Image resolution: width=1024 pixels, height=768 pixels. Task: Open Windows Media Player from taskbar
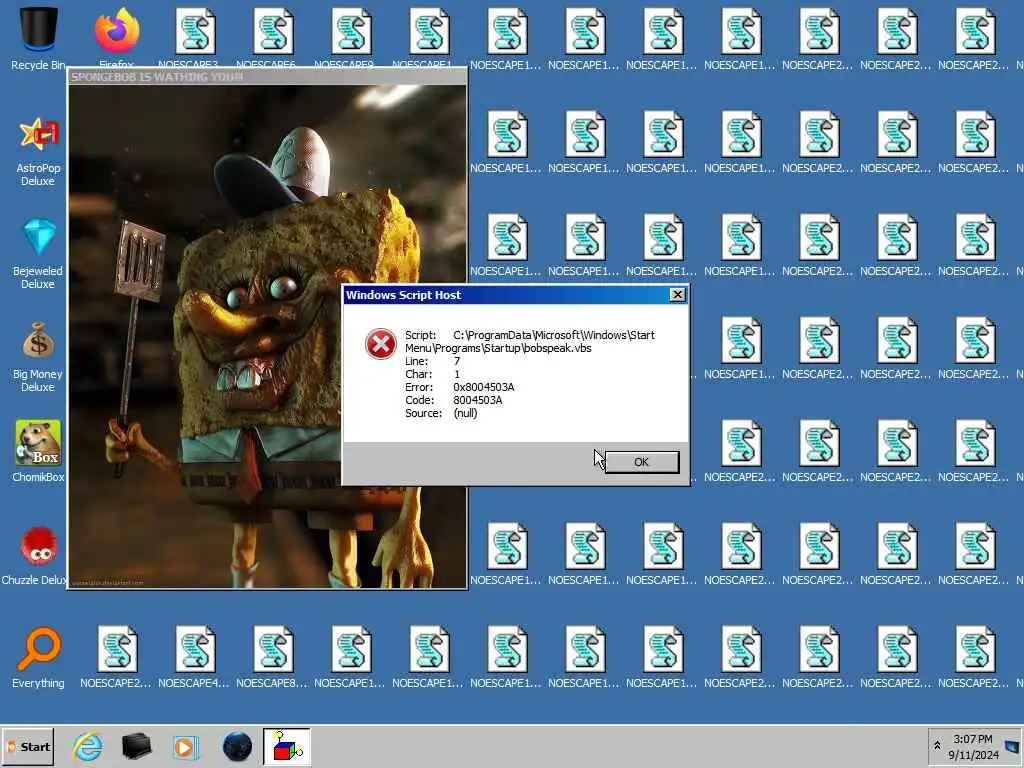[x=185, y=746]
